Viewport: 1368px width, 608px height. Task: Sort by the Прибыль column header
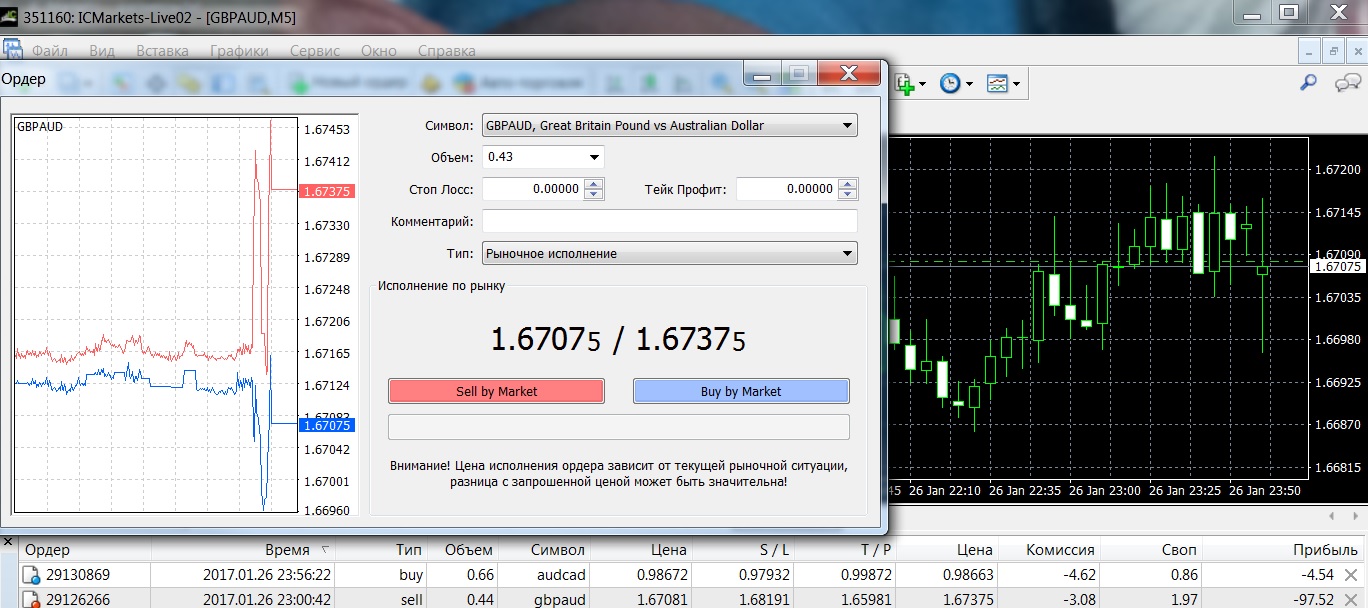[x=1282, y=550]
